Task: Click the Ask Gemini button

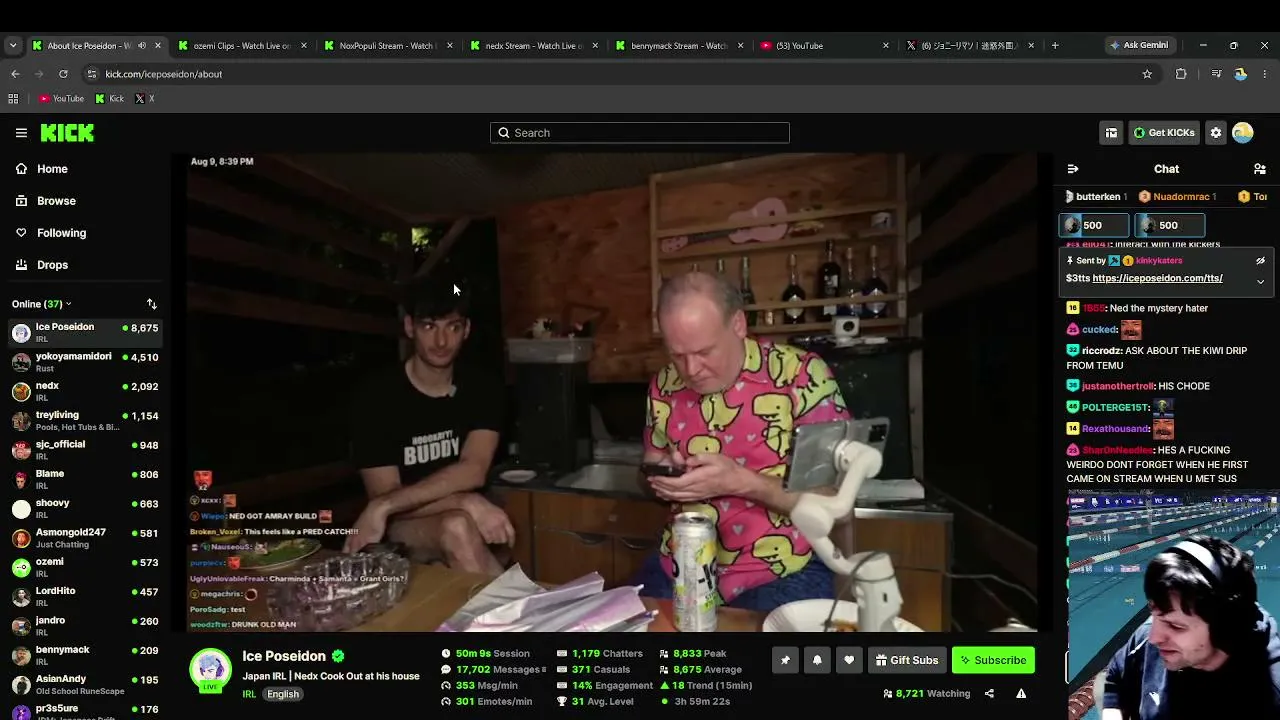Action: [x=1138, y=45]
